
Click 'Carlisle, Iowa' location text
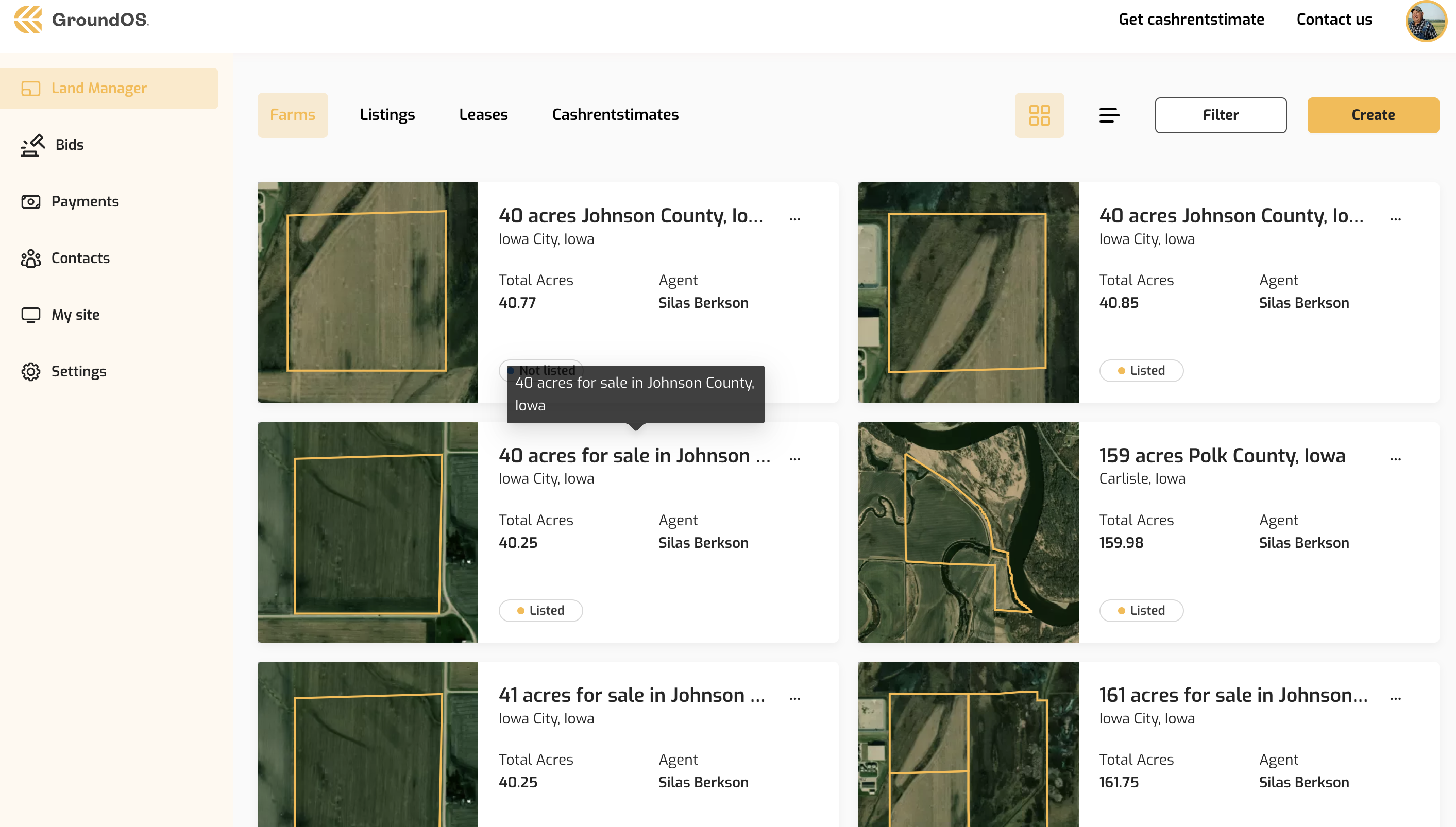pyautogui.click(x=1142, y=479)
